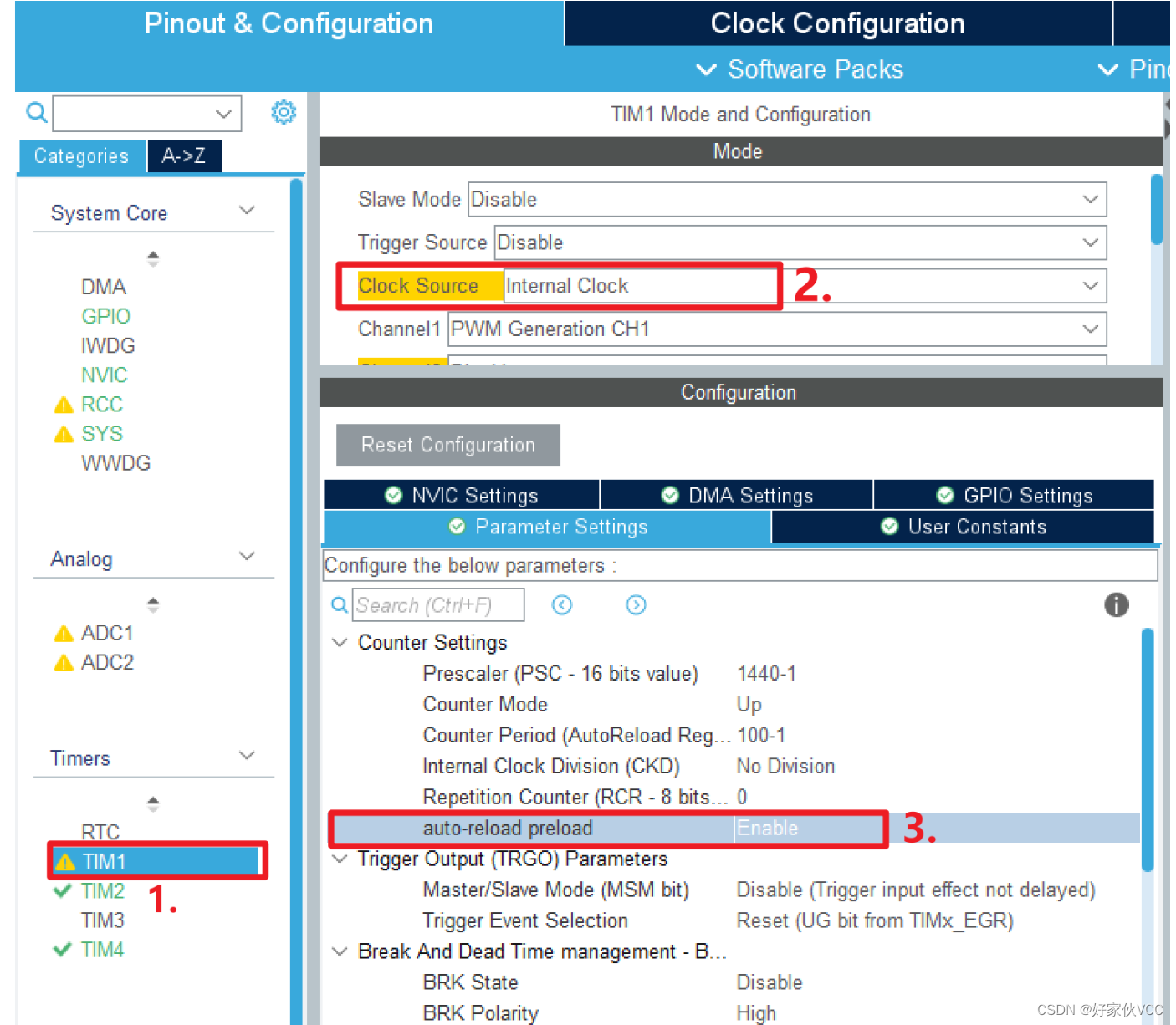Collapse Counter Settings group
The height and width of the screenshot is (1025, 1176).
coord(340,642)
